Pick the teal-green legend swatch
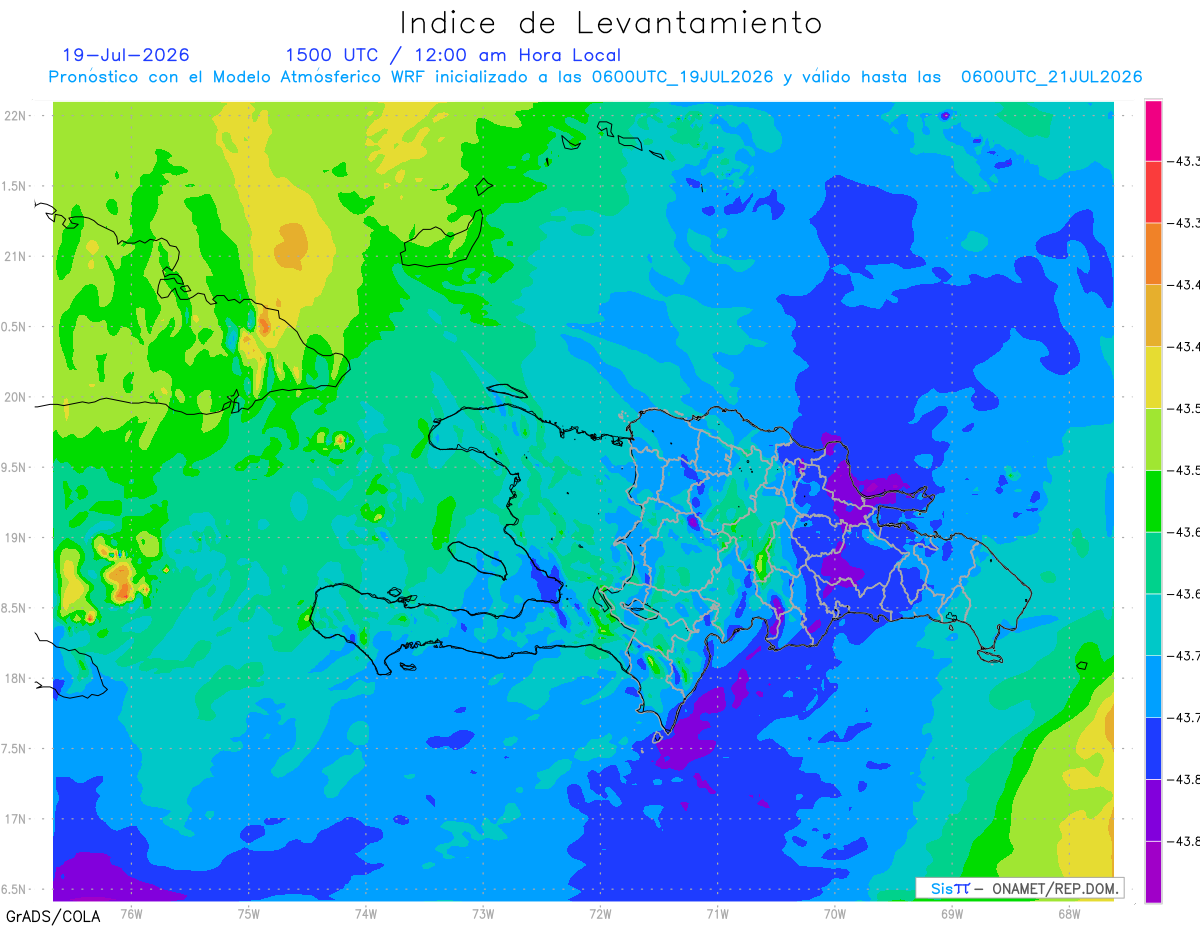1200x927 pixels. click(1153, 563)
